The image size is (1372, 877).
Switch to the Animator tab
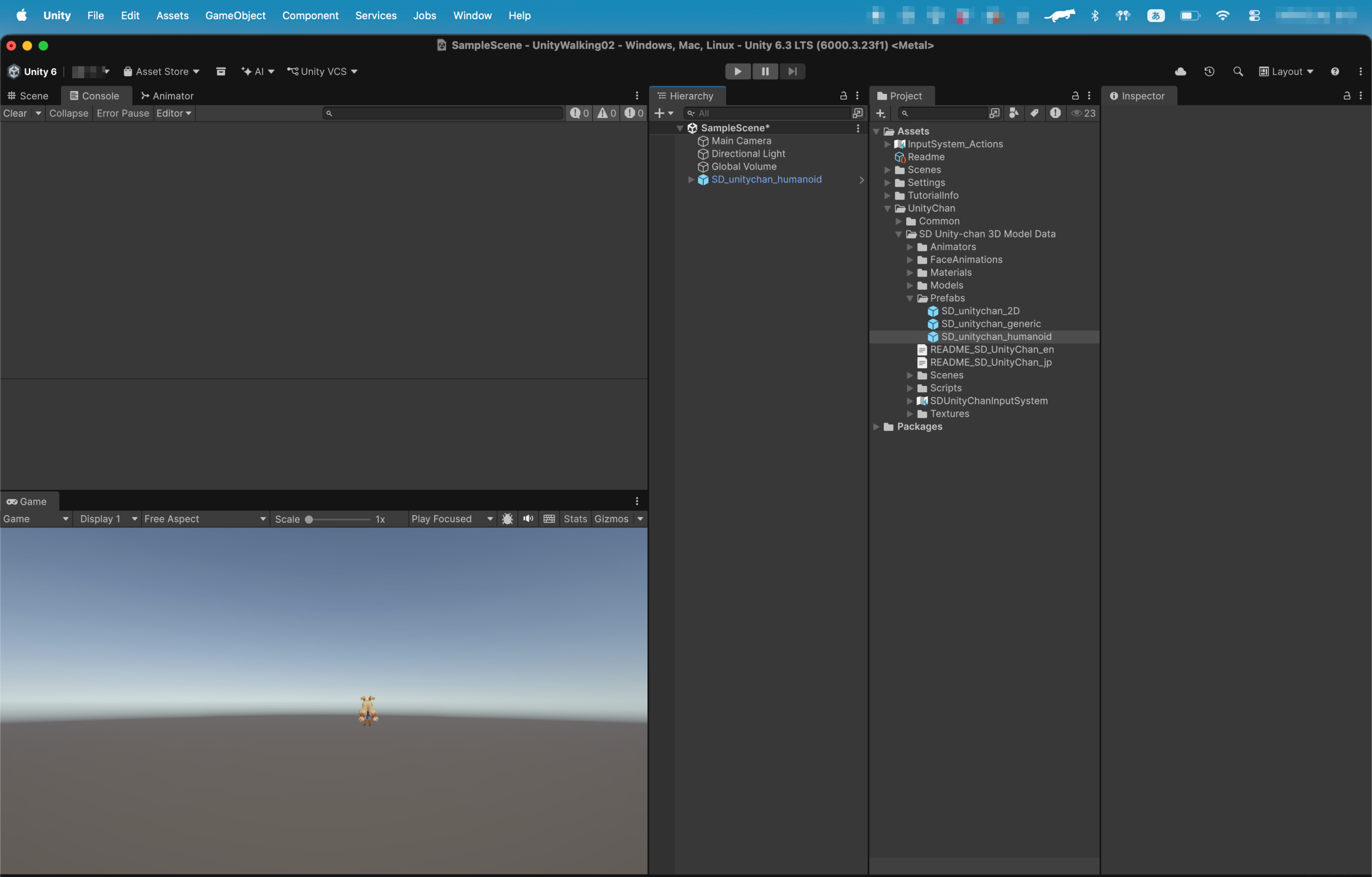point(168,96)
